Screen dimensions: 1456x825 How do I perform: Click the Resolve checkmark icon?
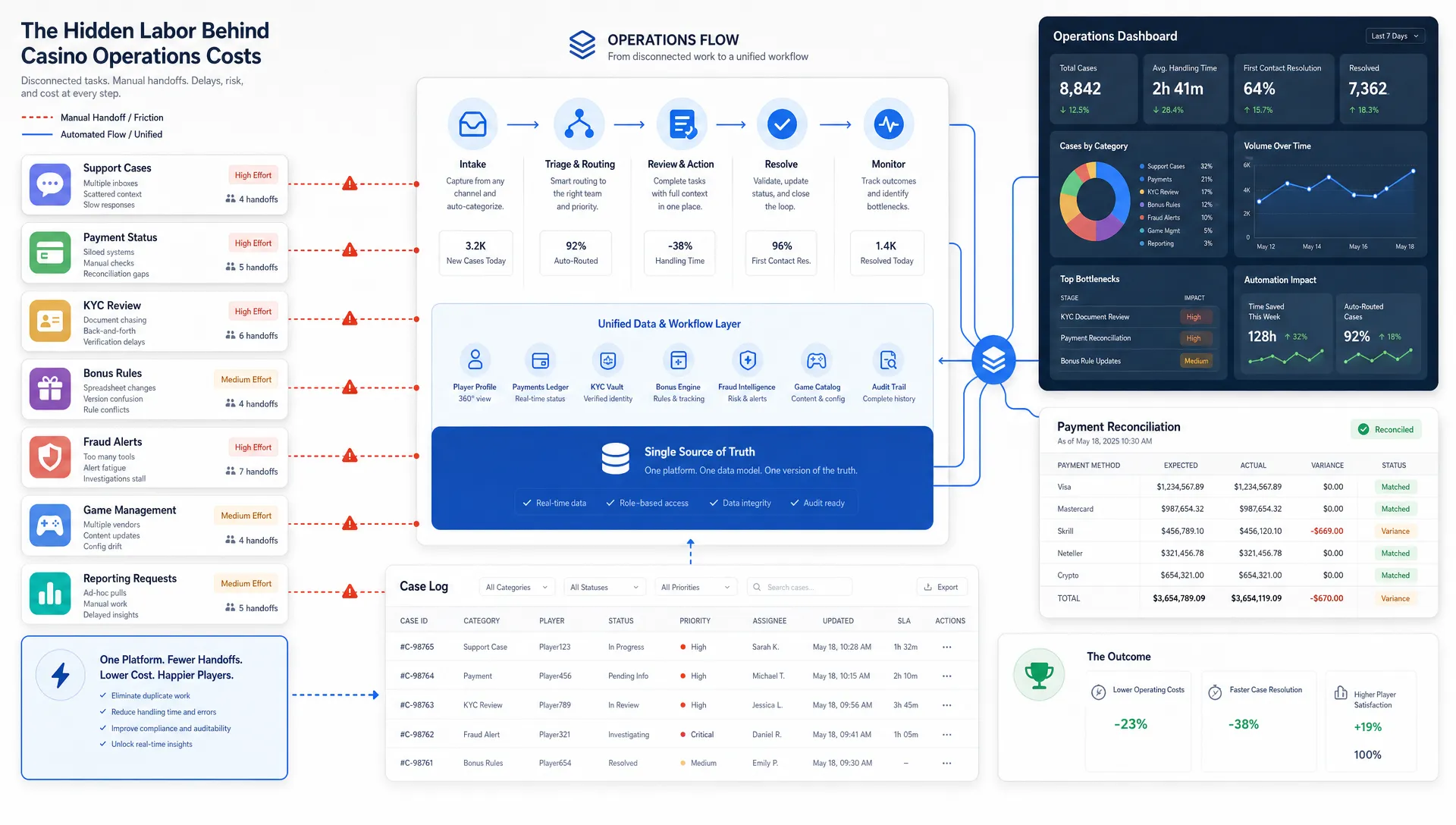click(x=782, y=124)
